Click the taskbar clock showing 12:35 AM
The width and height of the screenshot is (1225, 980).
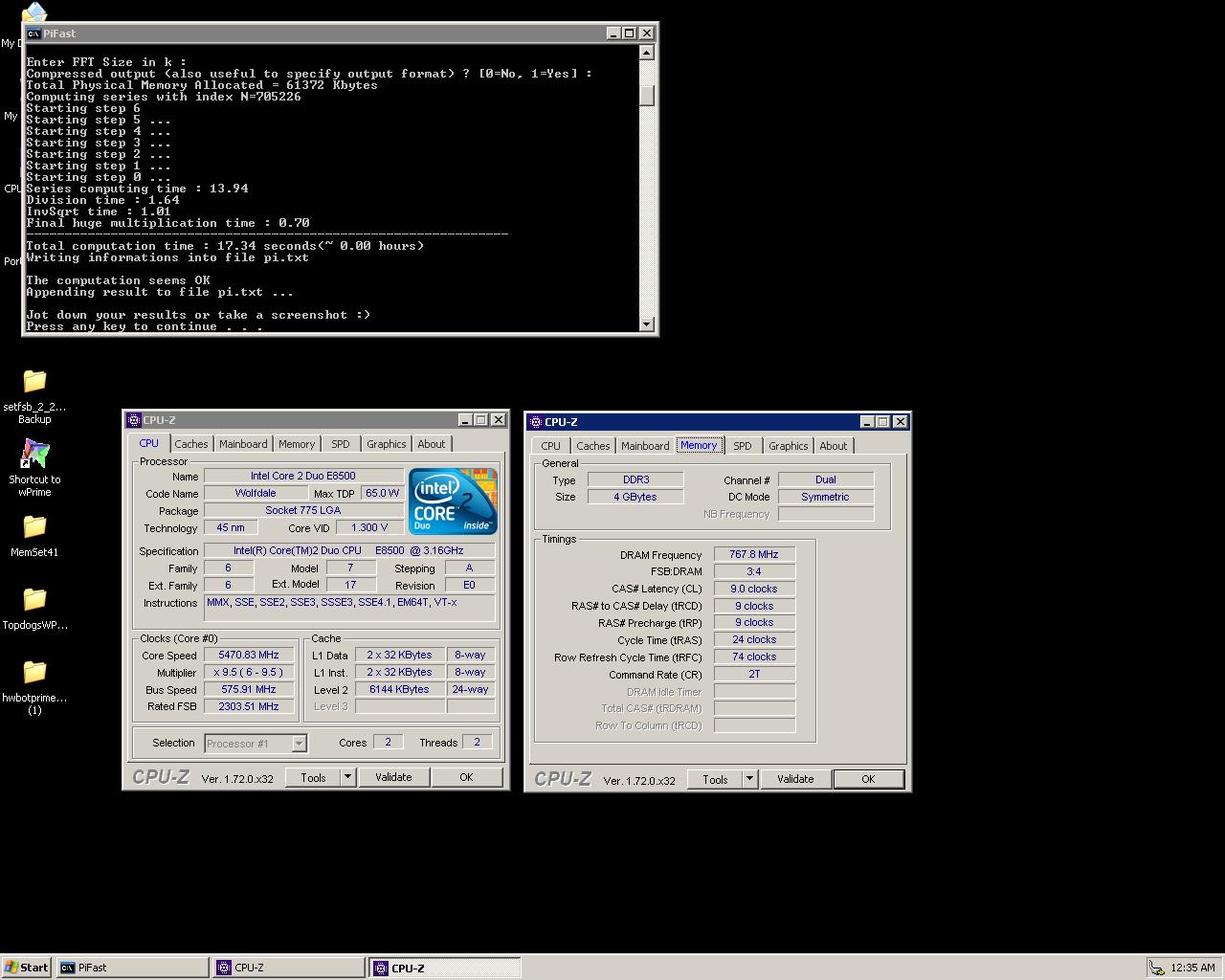1192,968
